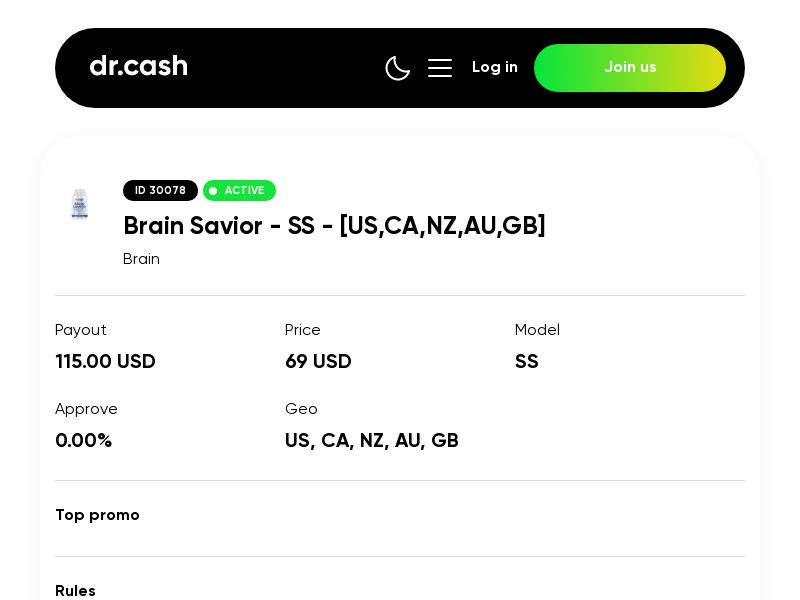Viewport: 800px width, 600px height.
Task: Open the hamburger navigation menu
Action: coord(440,68)
